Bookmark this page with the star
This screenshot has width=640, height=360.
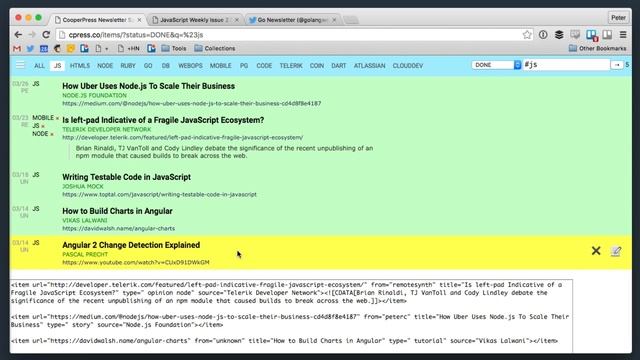pyautogui.click(x=527, y=35)
